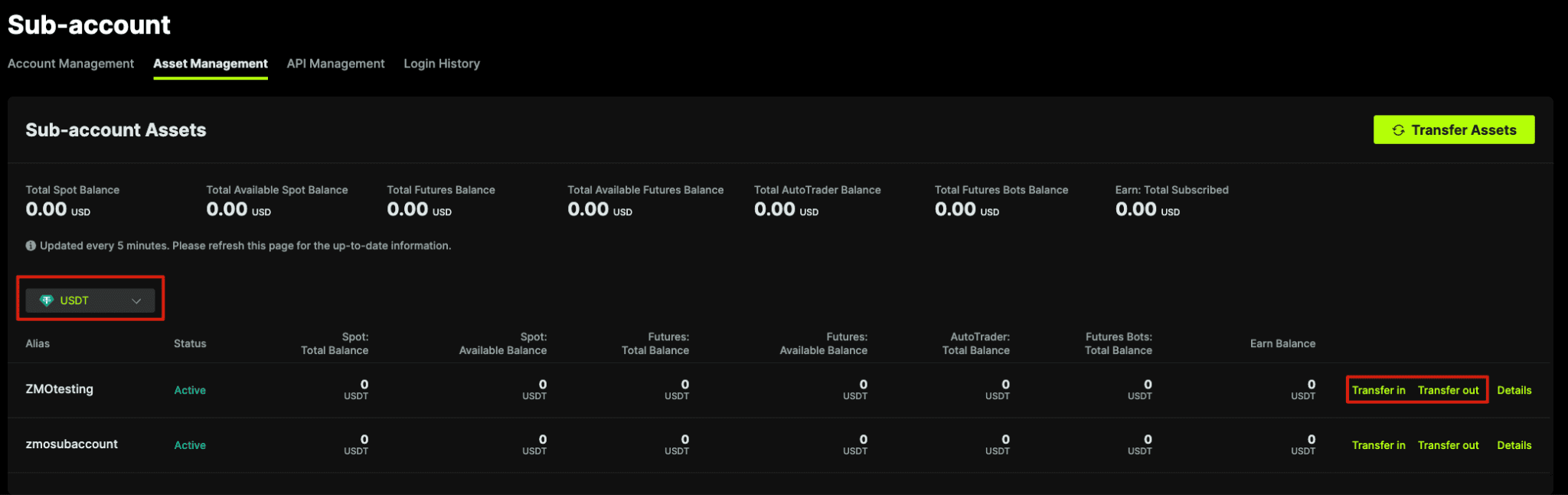
Task: Click Transfer out for zmosubaccount
Action: pos(1448,445)
